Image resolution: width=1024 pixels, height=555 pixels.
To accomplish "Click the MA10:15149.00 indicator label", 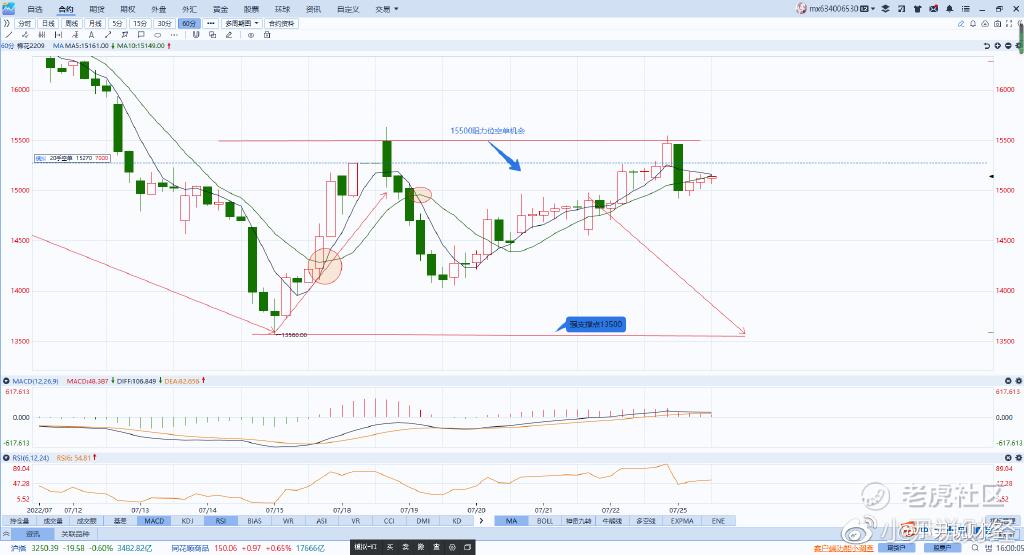I will 141,46.
